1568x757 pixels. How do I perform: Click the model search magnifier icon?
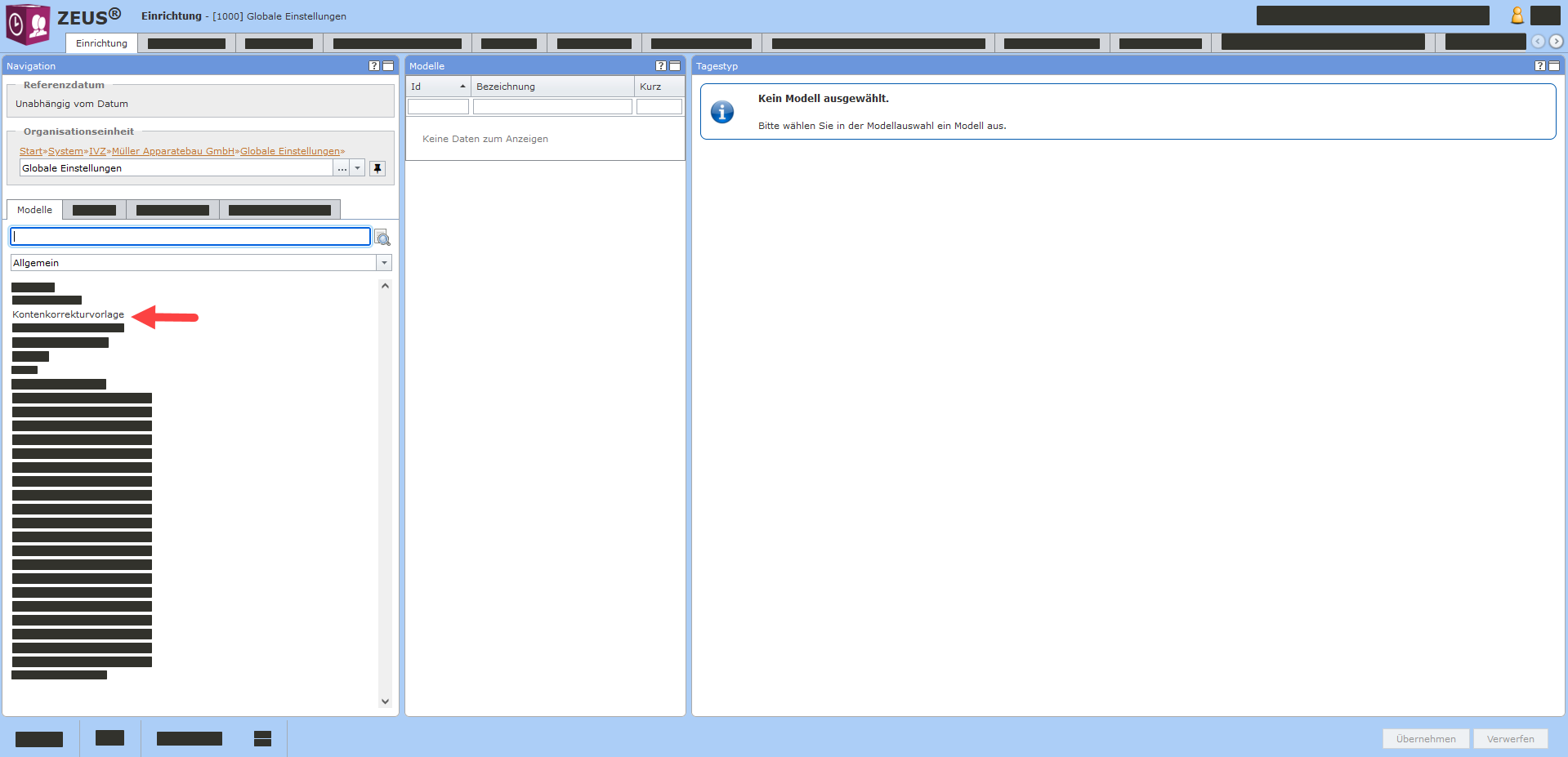382,238
